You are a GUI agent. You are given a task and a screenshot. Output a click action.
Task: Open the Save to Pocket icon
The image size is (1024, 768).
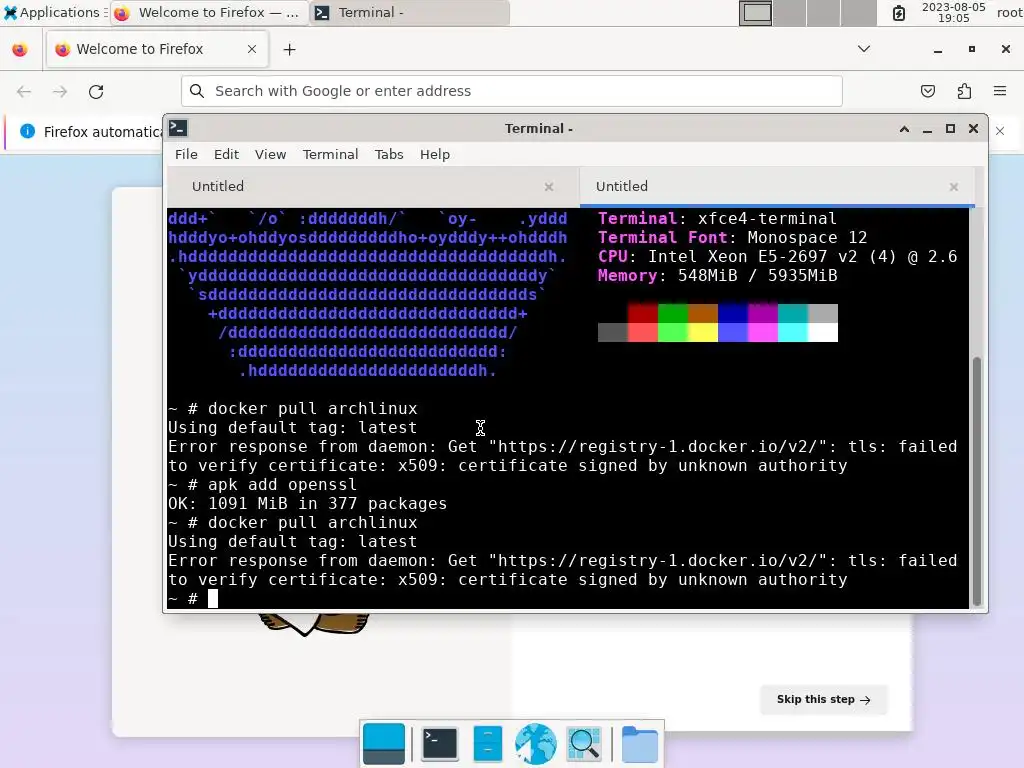pyautogui.click(x=927, y=91)
